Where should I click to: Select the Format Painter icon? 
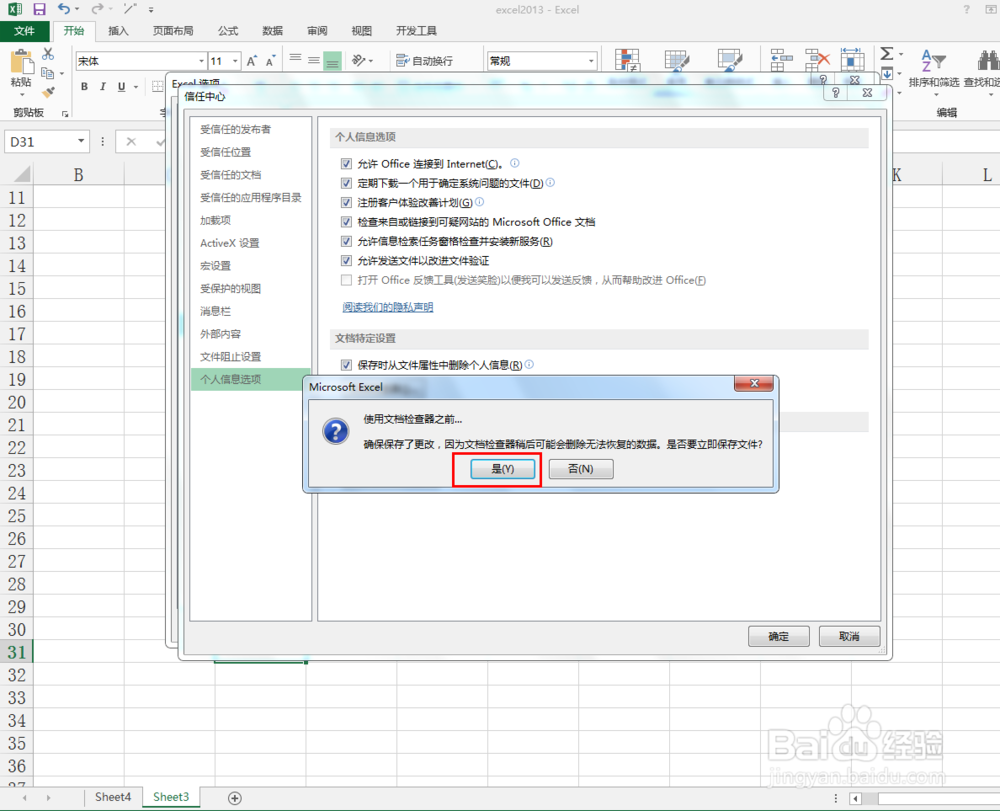[x=46, y=92]
